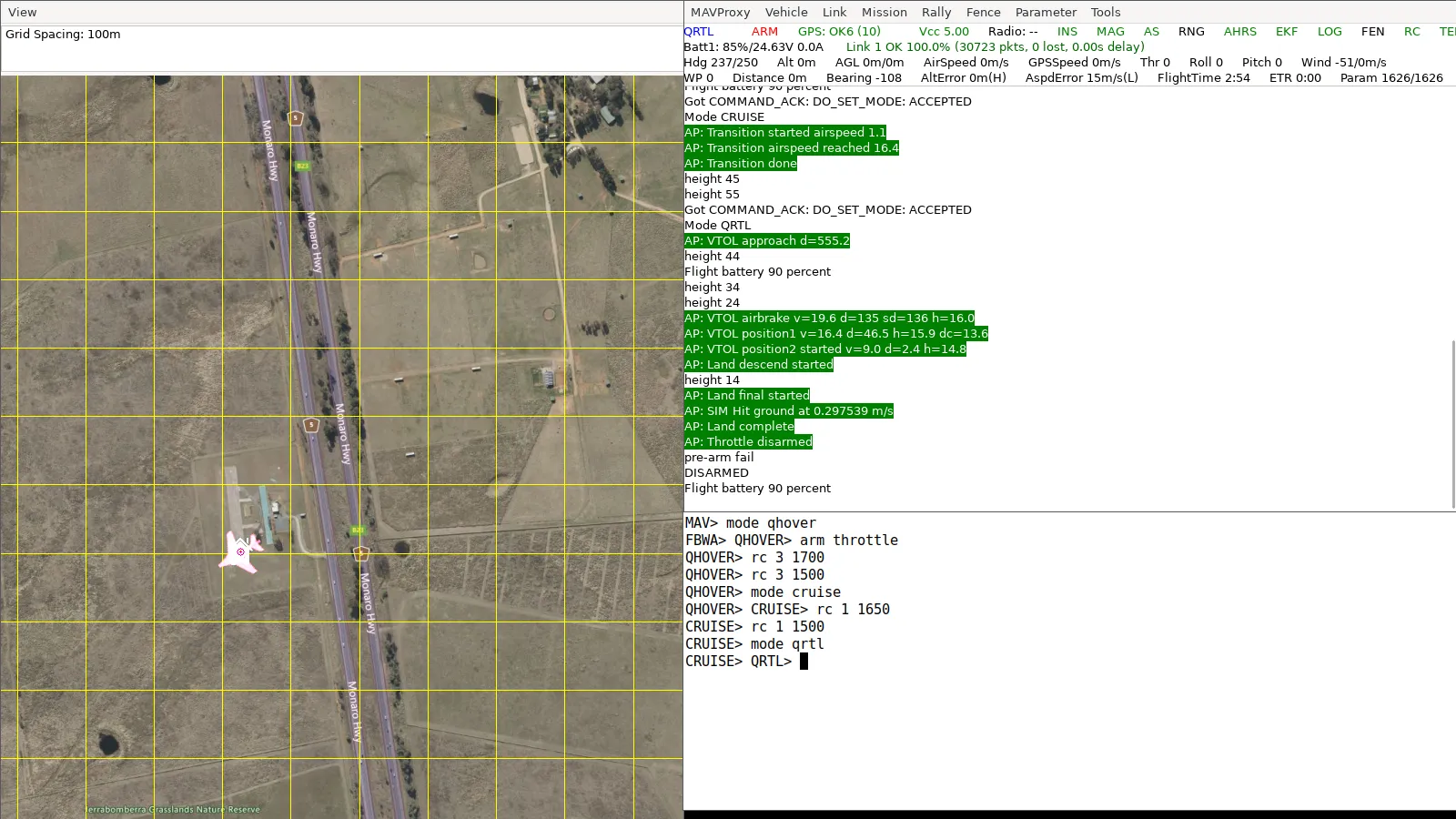
Task: Open the MAVProxy menu
Action: tap(720, 12)
